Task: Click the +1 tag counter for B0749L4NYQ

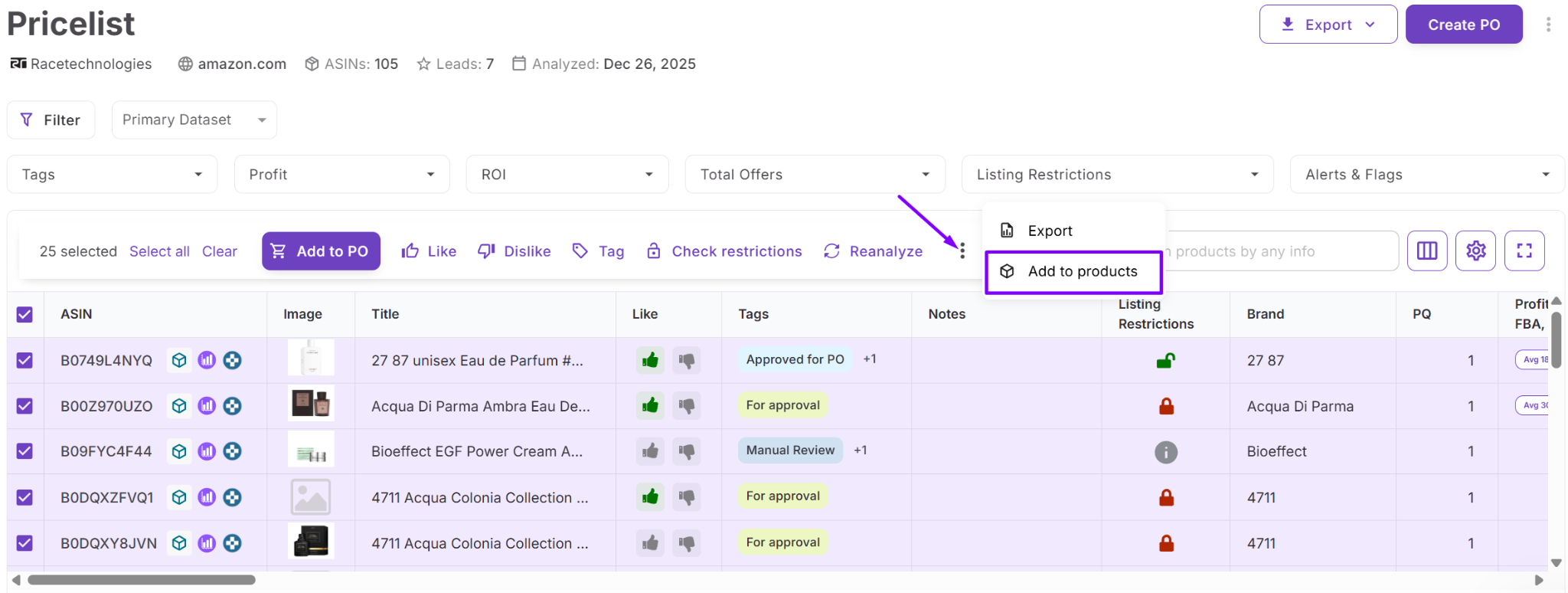Action: 870,359
